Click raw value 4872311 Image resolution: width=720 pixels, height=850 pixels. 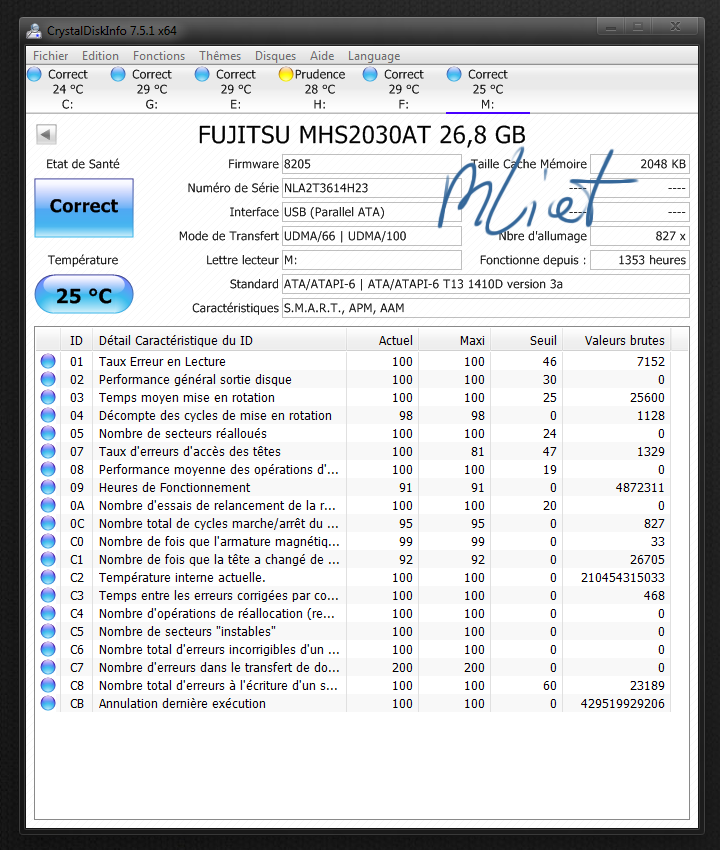(x=640, y=487)
